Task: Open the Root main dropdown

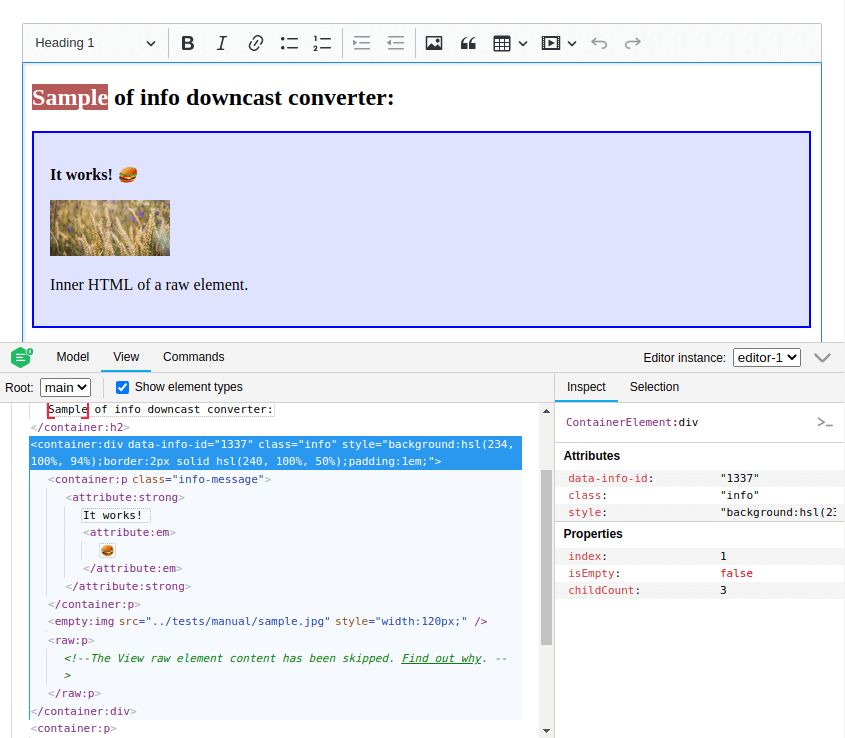Action: 66,387
